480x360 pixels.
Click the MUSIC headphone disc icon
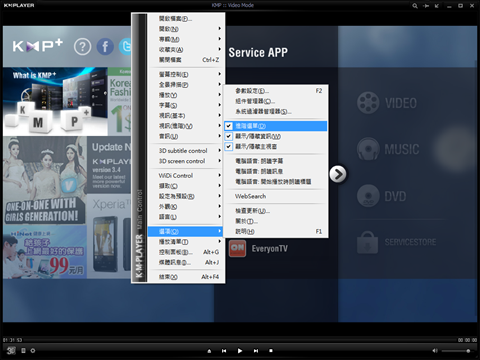click(x=368, y=149)
